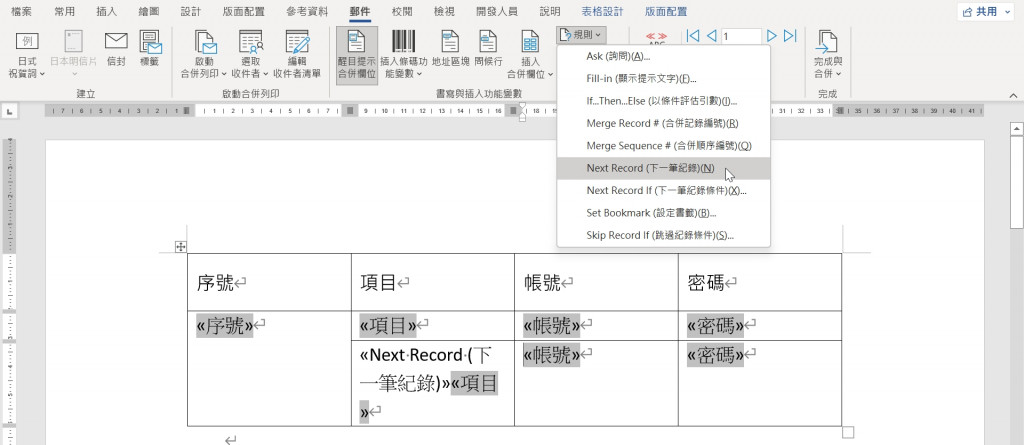Select Ask (詢問) rule
1024x445 pixels.
664,56
